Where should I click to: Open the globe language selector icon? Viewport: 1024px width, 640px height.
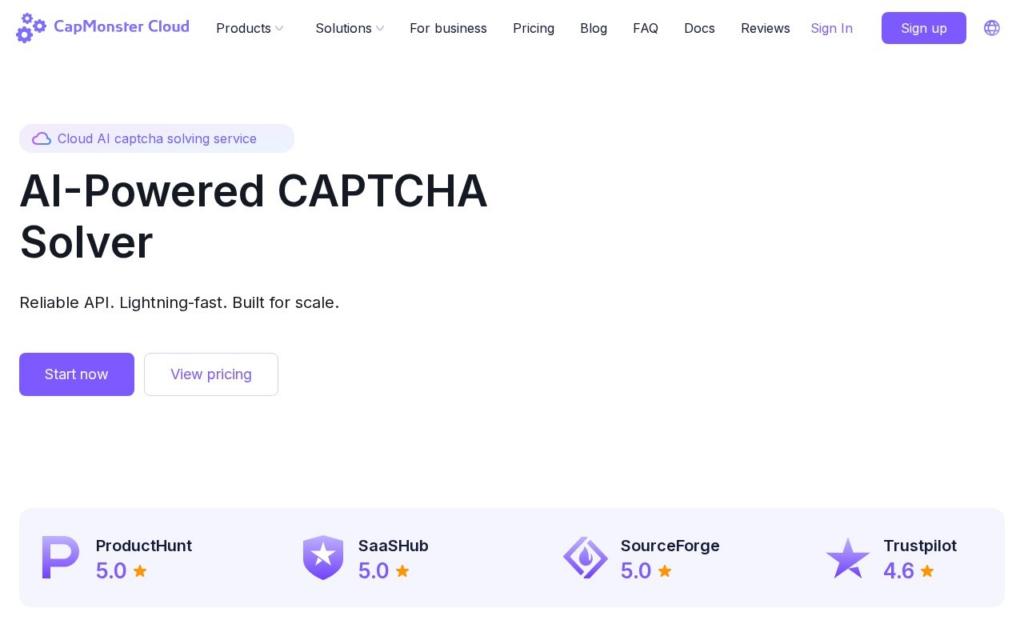991,28
